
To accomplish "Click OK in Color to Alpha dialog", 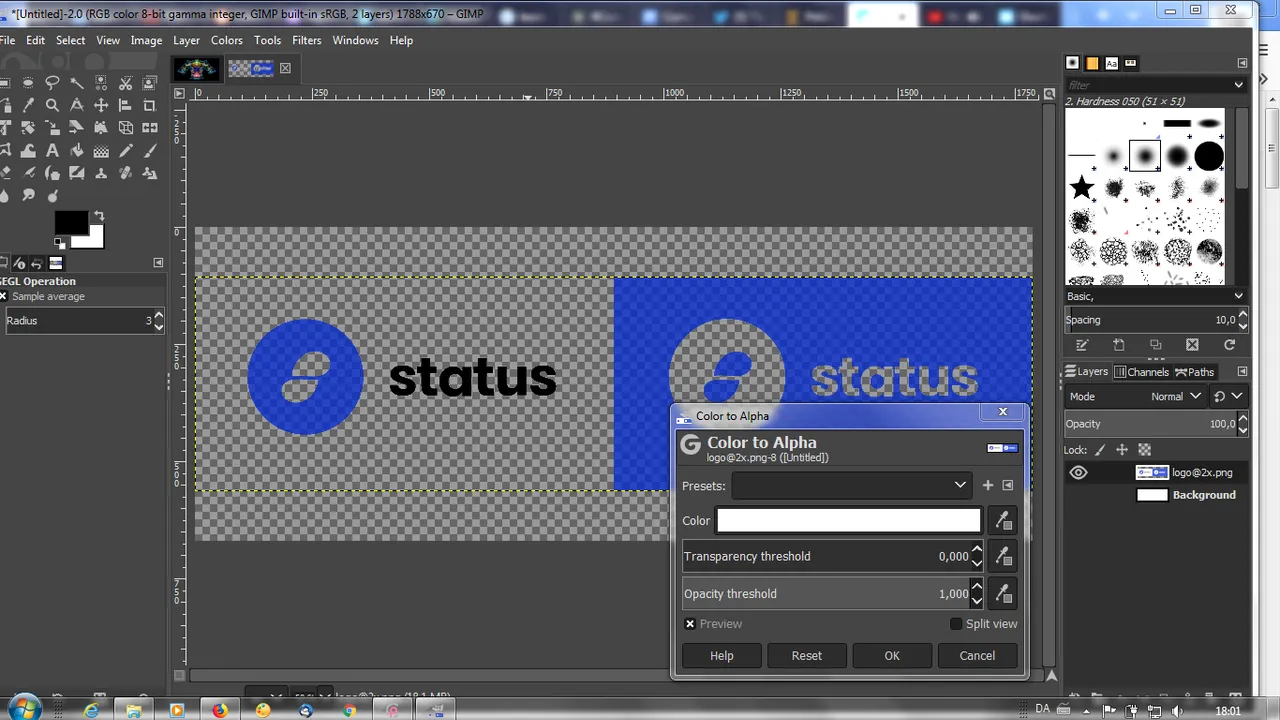I will coord(892,656).
